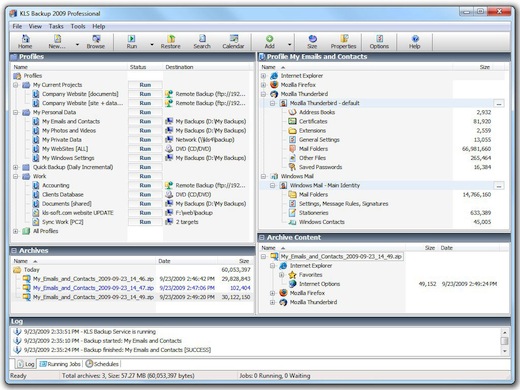The height and width of the screenshot is (390, 520).
Task: Select the Saved Passwords key icon
Action: pyautogui.click(x=292, y=167)
